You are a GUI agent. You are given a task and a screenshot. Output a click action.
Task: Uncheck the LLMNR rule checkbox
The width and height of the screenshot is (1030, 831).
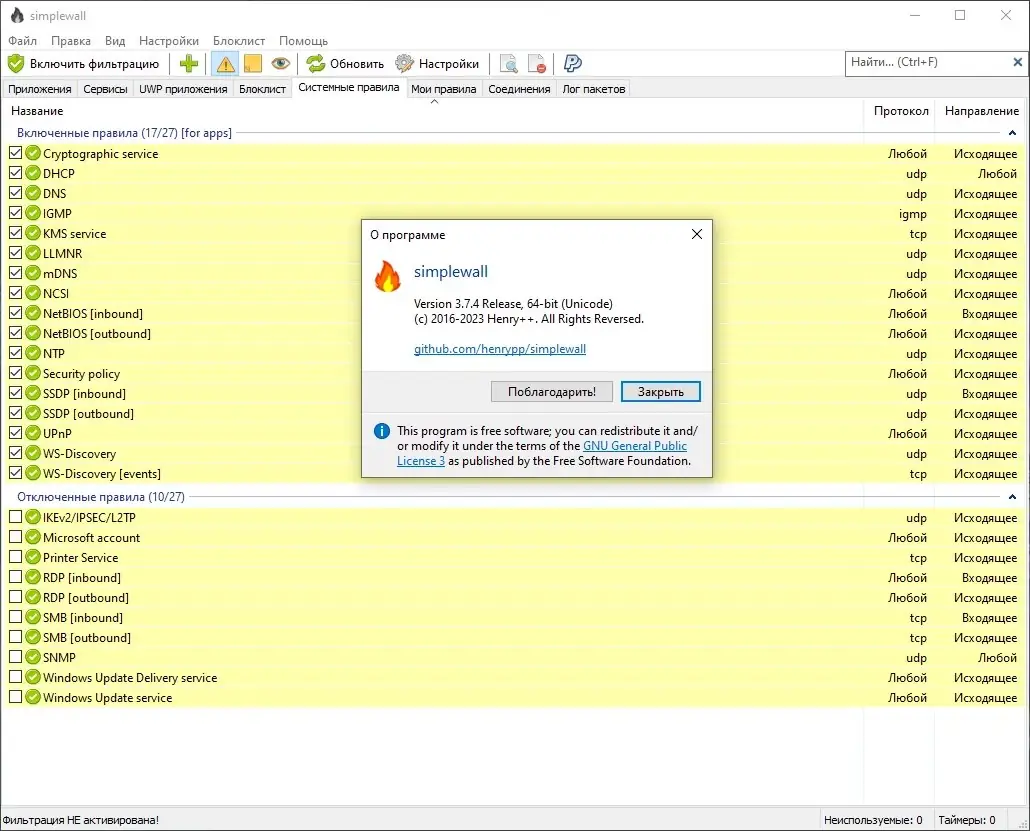point(16,253)
